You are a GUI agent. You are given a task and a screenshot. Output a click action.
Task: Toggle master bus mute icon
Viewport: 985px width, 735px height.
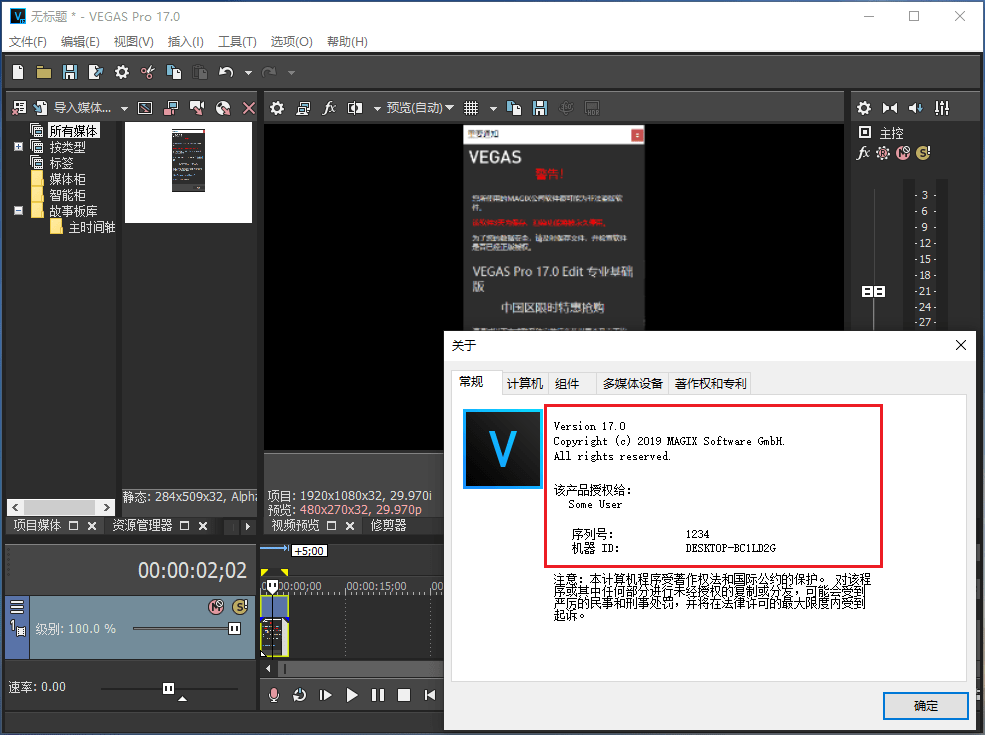pos(903,153)
